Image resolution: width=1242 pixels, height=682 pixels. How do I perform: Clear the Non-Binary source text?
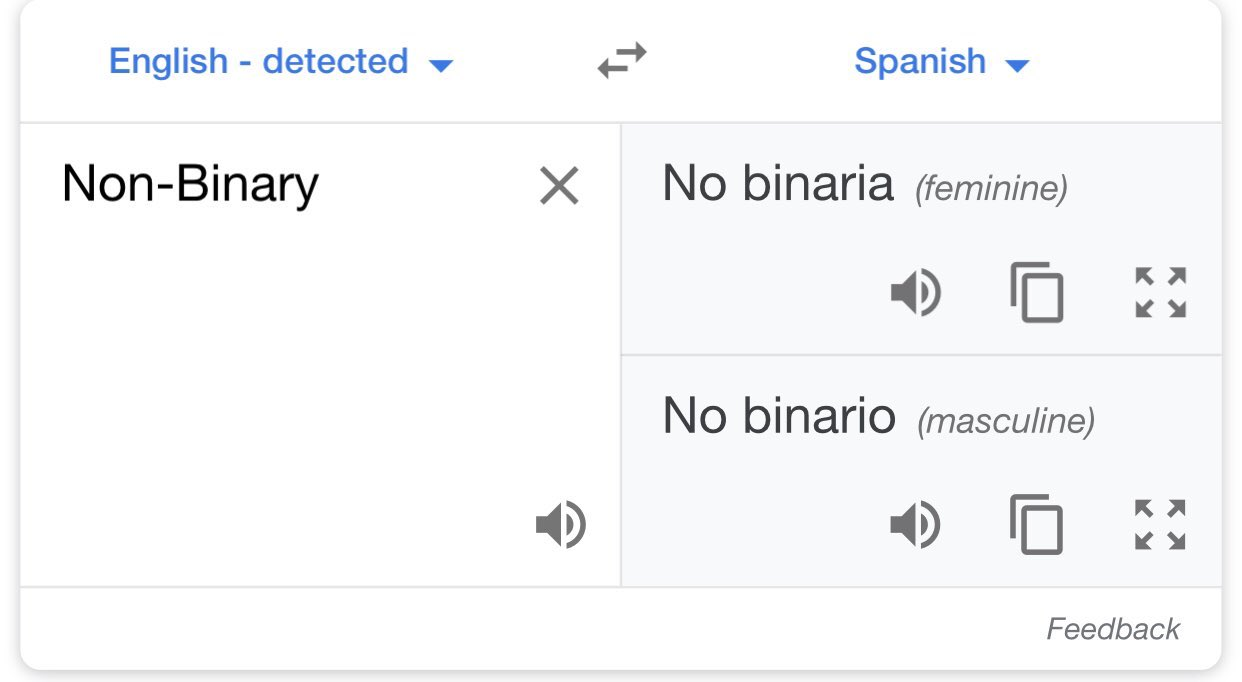coord(559,186)
